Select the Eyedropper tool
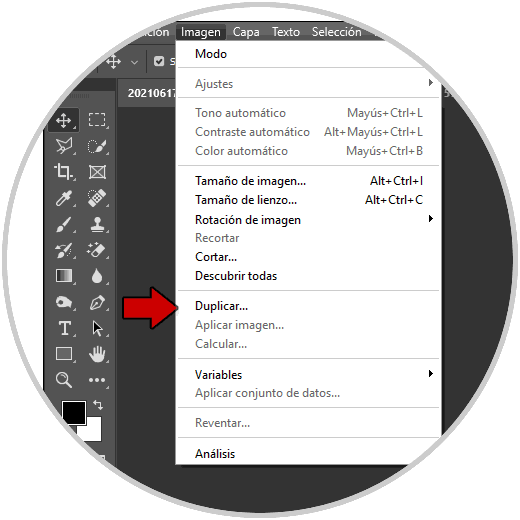This screenshot has width=520, height=520. [x=64, y=198]
